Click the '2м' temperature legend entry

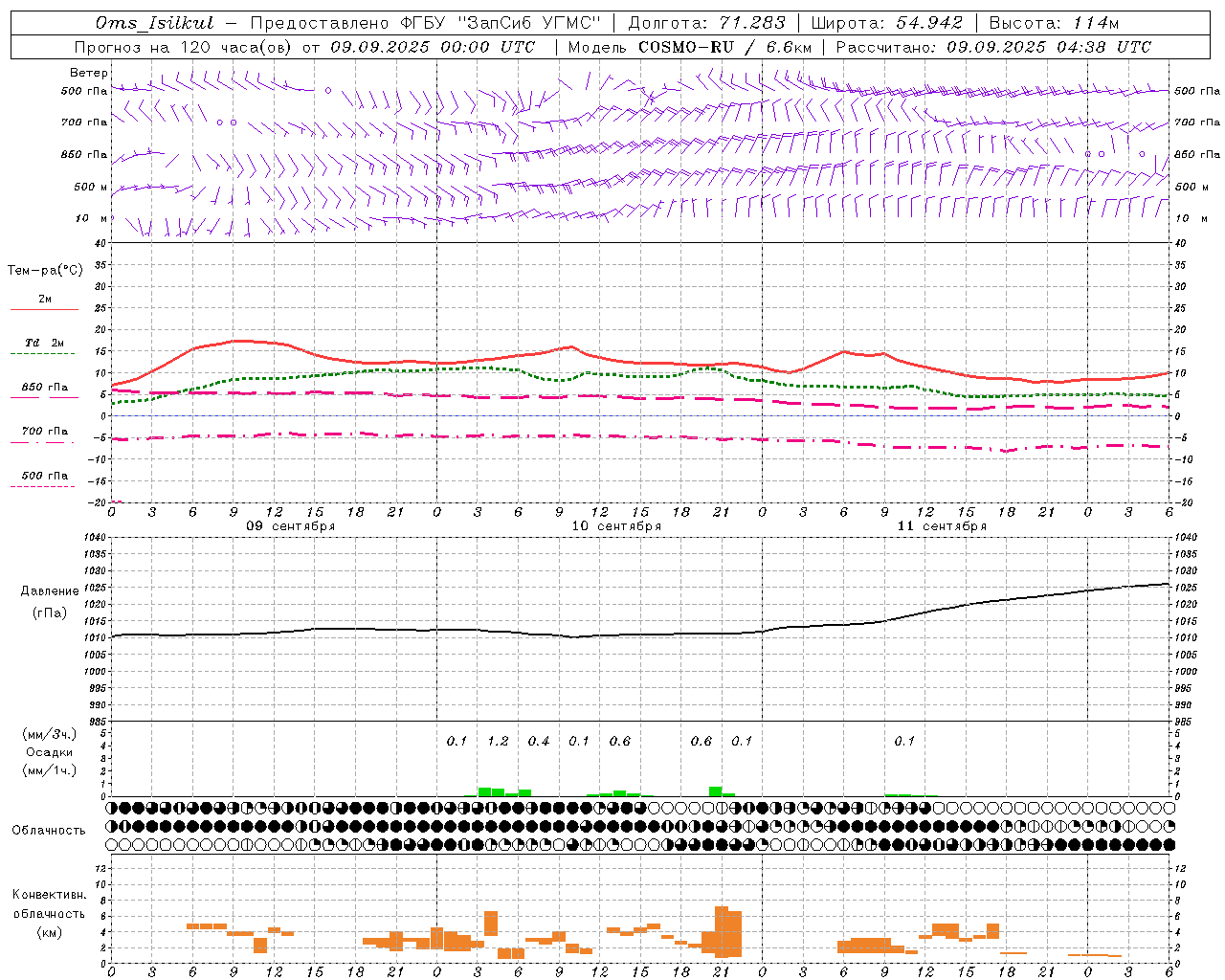(x=45, y=300)
